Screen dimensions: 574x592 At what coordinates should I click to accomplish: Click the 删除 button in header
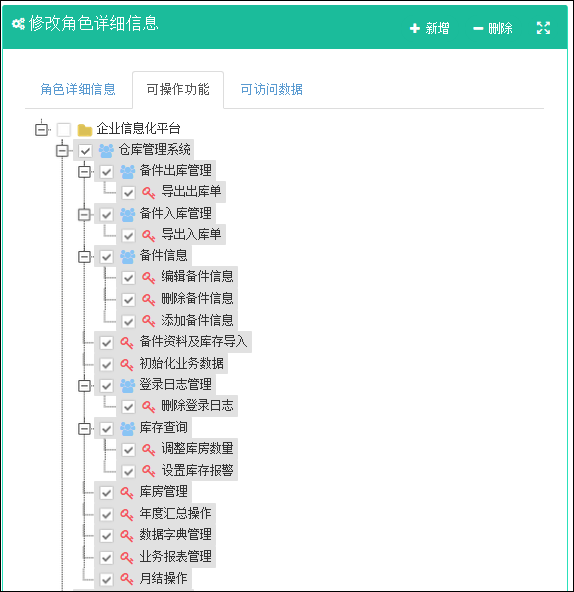click(493, 28)
